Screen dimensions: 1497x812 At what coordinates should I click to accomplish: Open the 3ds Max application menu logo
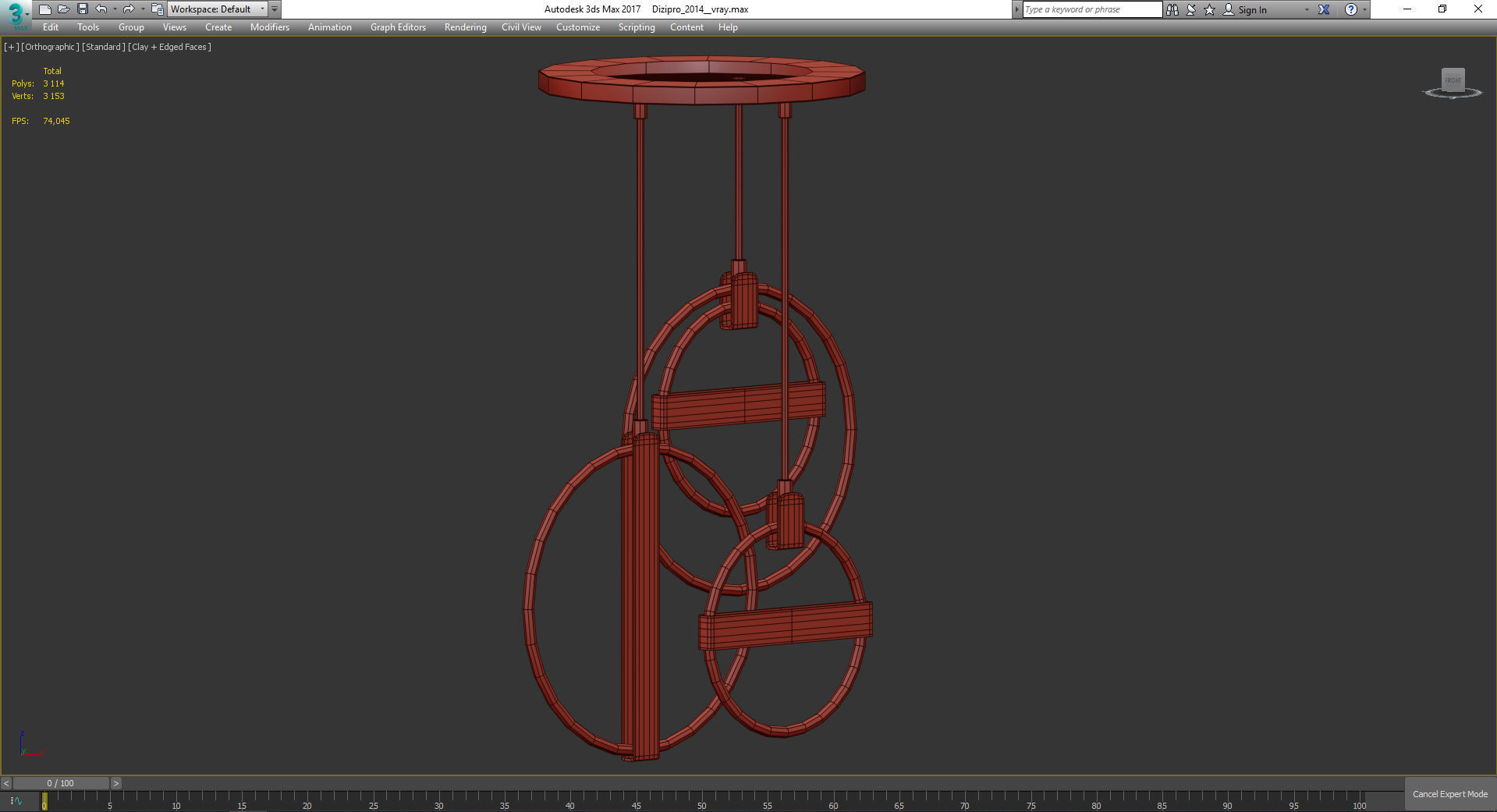[x=16, y=15]
